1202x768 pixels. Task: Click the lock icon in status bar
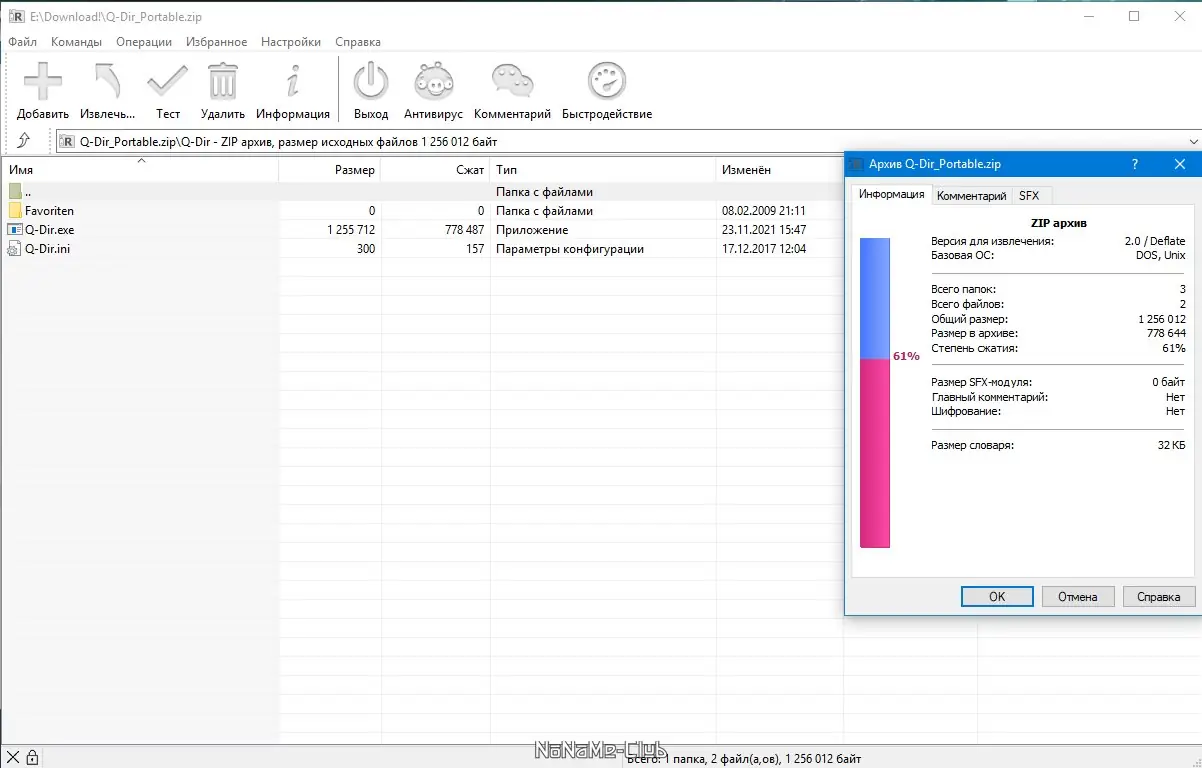[32, 757]
